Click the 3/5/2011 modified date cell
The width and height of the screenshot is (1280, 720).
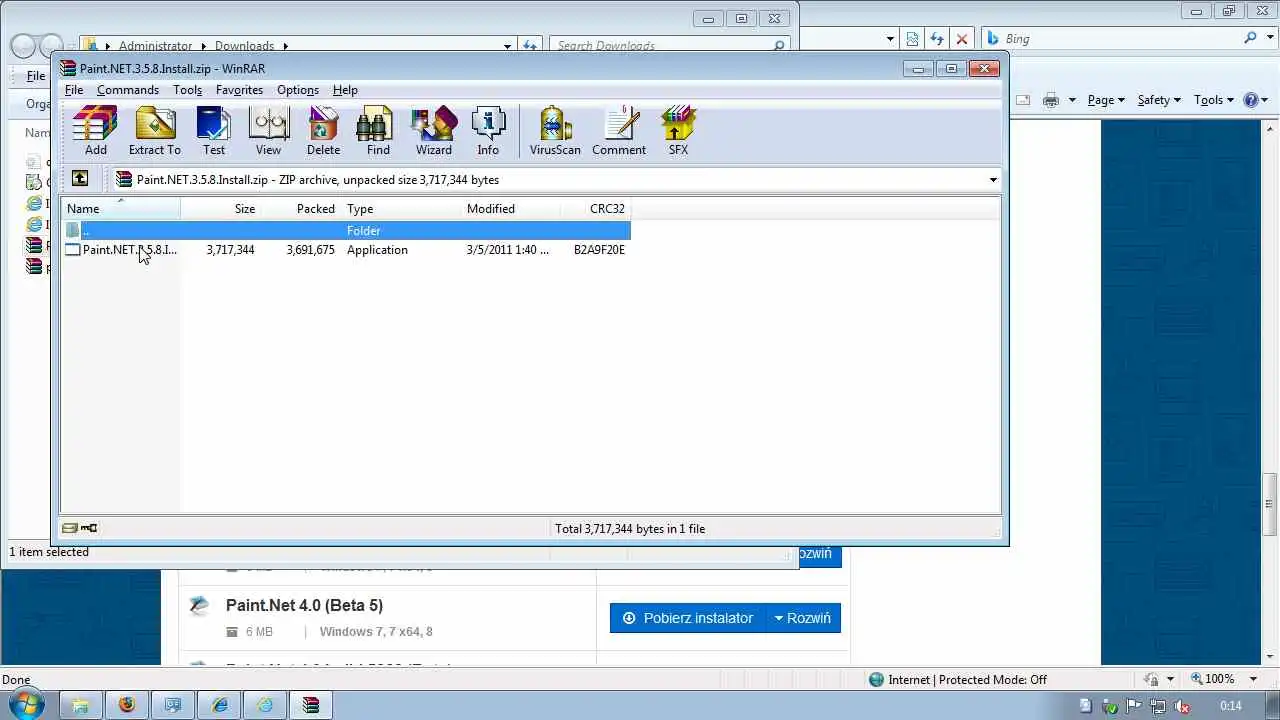click(507, 250)
